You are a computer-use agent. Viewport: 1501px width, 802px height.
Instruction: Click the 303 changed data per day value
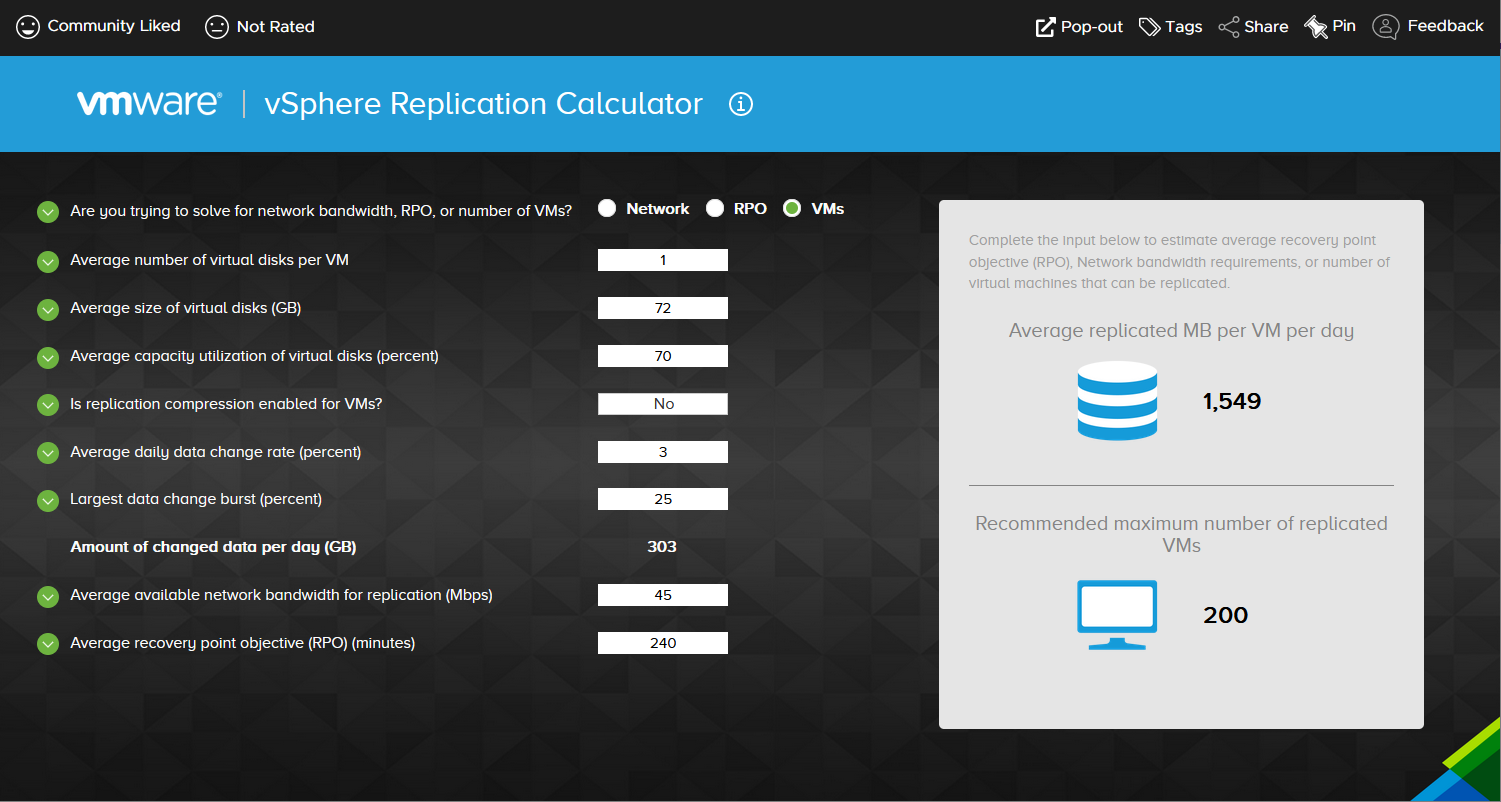point(662,547)
